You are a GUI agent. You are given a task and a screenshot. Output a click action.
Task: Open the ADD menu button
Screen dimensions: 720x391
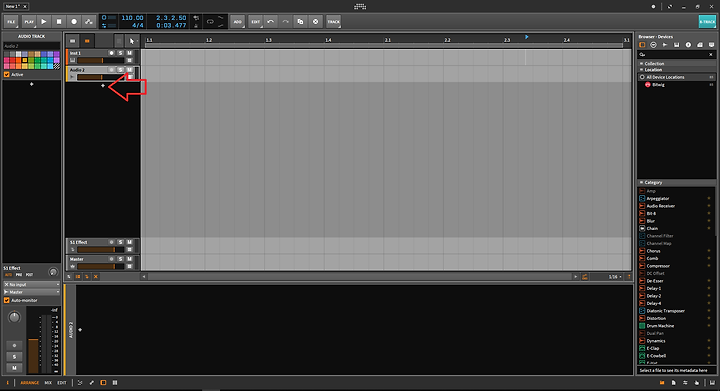(237, 22)
